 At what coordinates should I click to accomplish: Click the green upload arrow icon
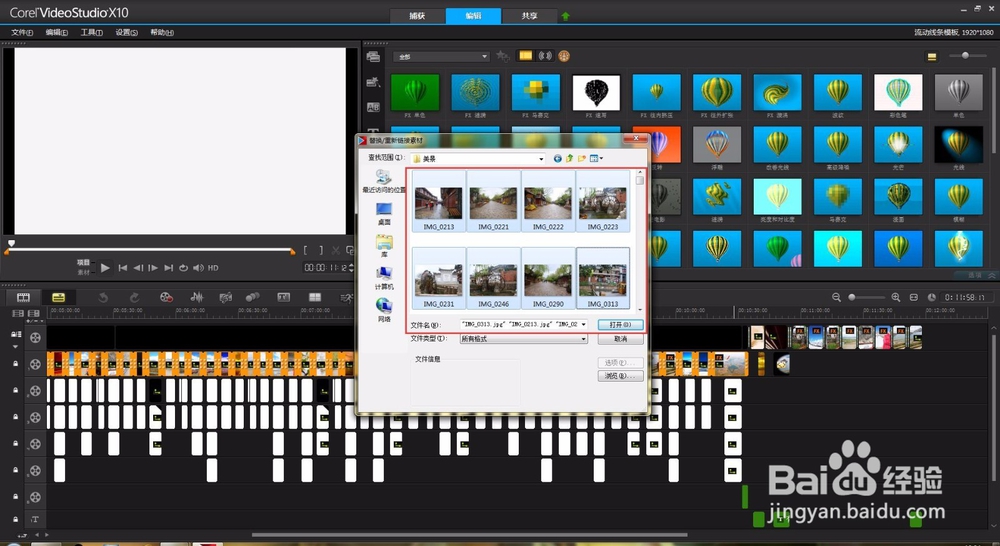point(565,16)
